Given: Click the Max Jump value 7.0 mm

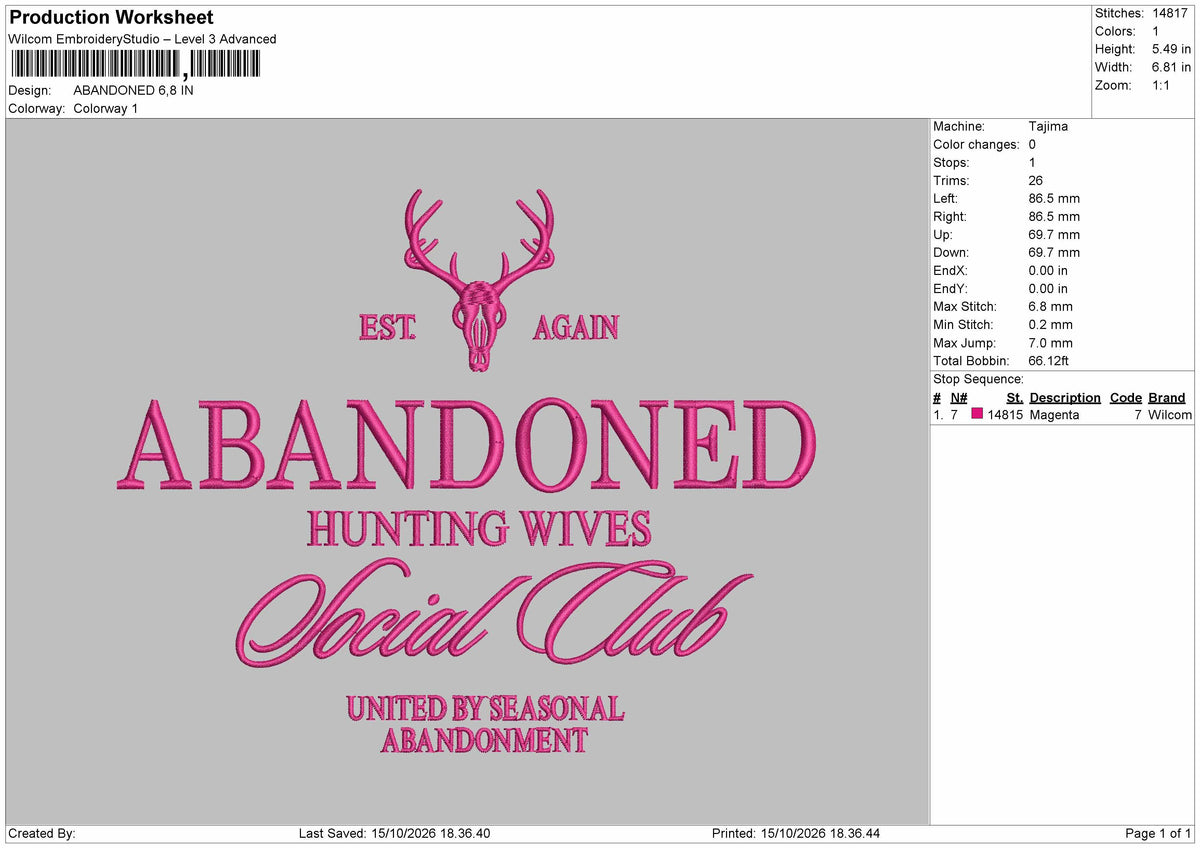Looking at the screenshot, I should (x=1050, y=342).
